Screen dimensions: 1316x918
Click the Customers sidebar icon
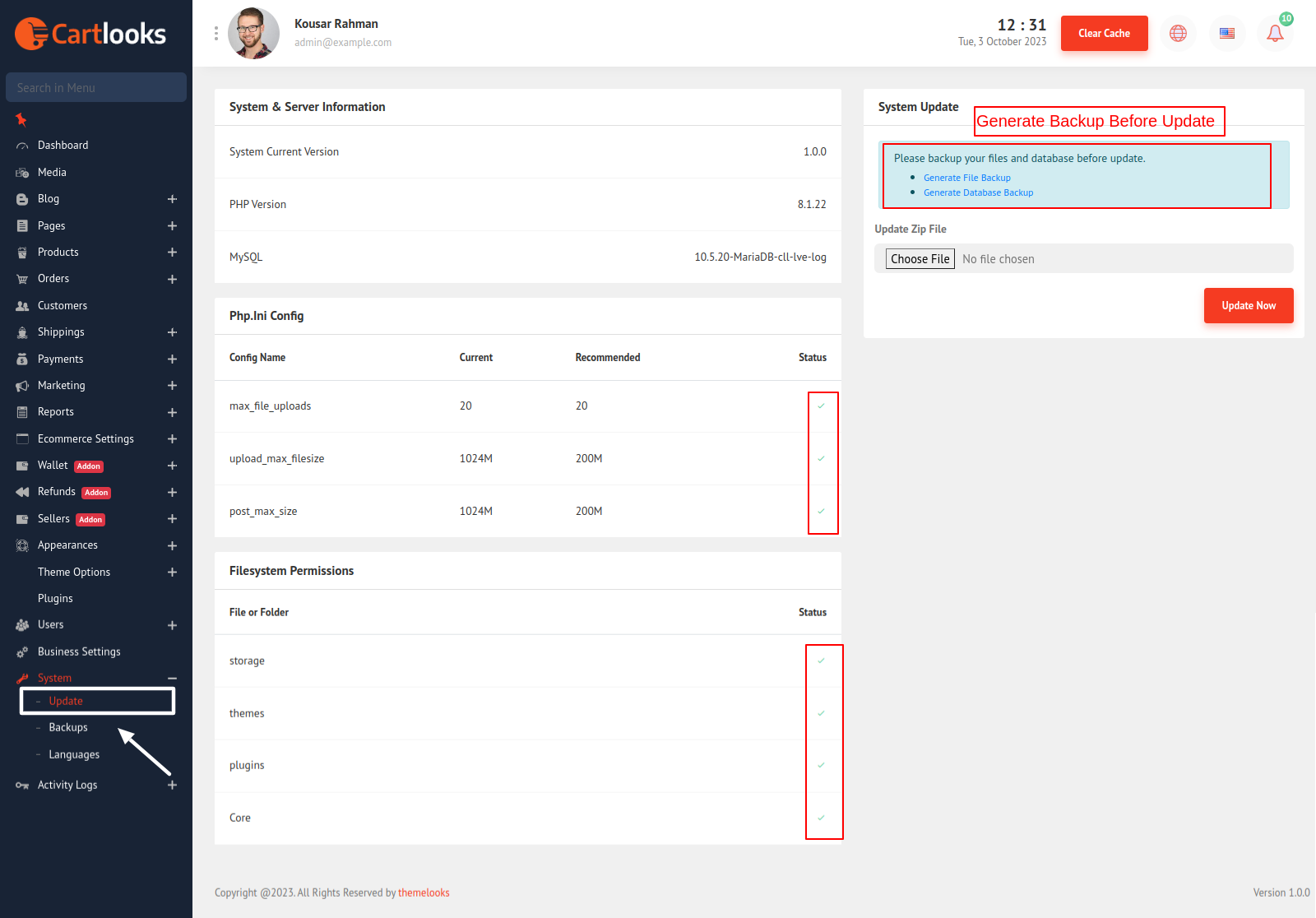tap(22, 306)
